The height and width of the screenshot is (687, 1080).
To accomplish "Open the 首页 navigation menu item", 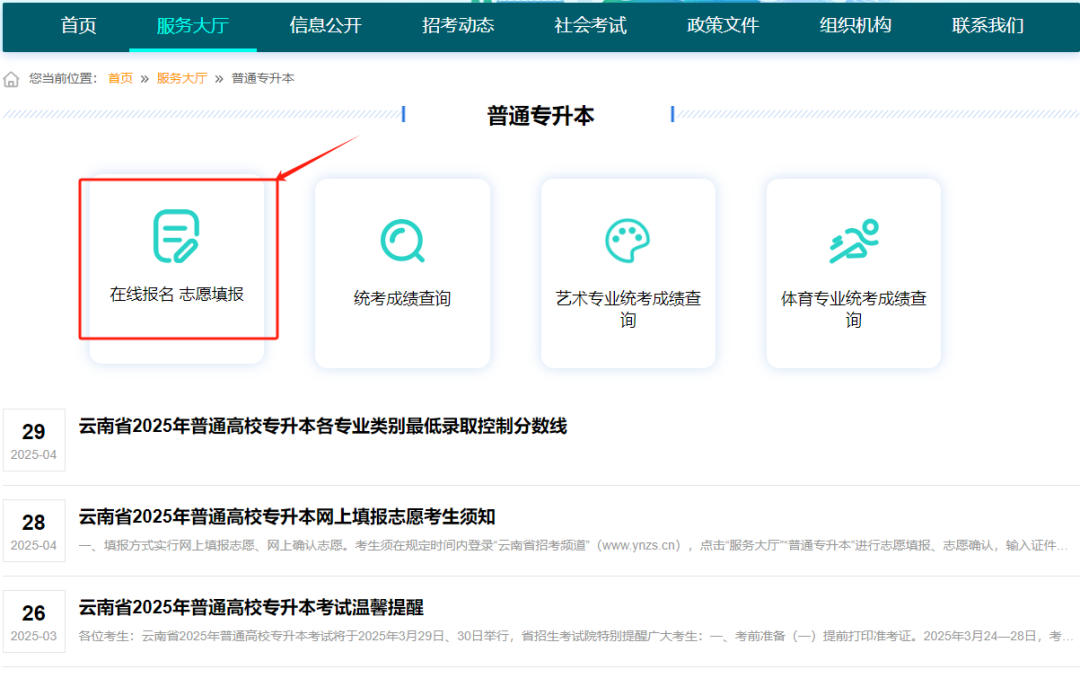I will click(79, 25).
